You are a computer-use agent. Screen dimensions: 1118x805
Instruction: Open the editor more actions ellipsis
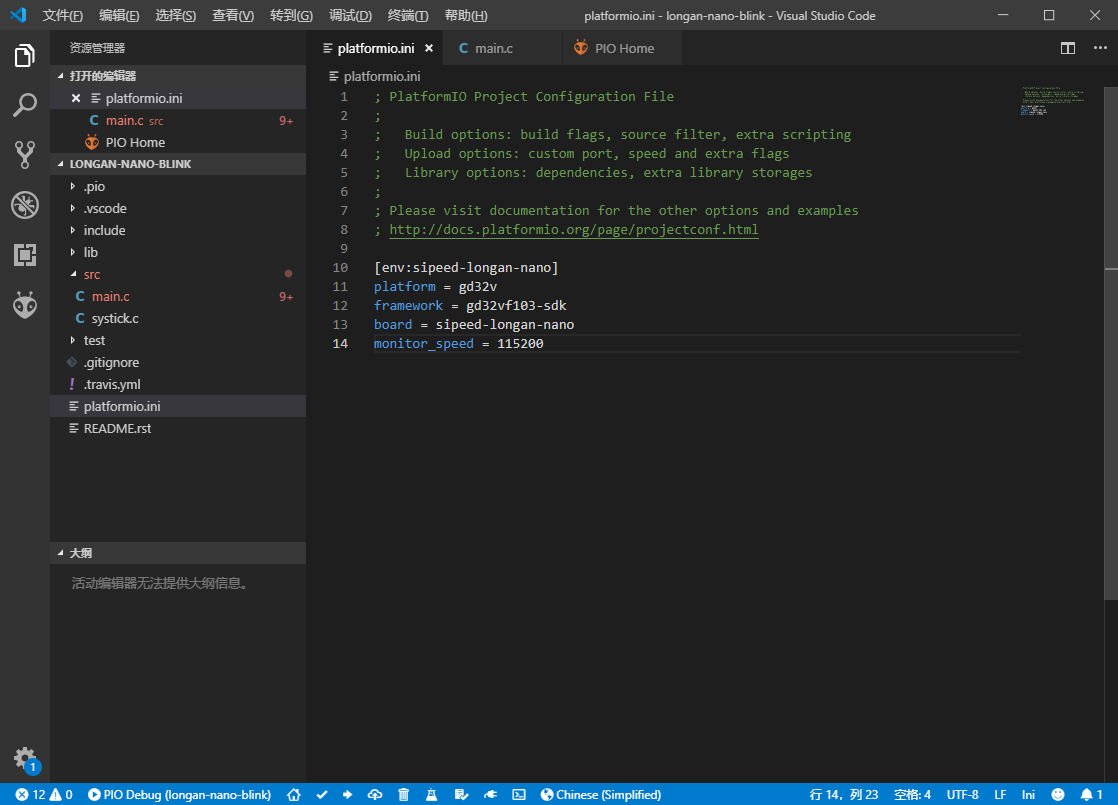click(x=1100, y=48)
